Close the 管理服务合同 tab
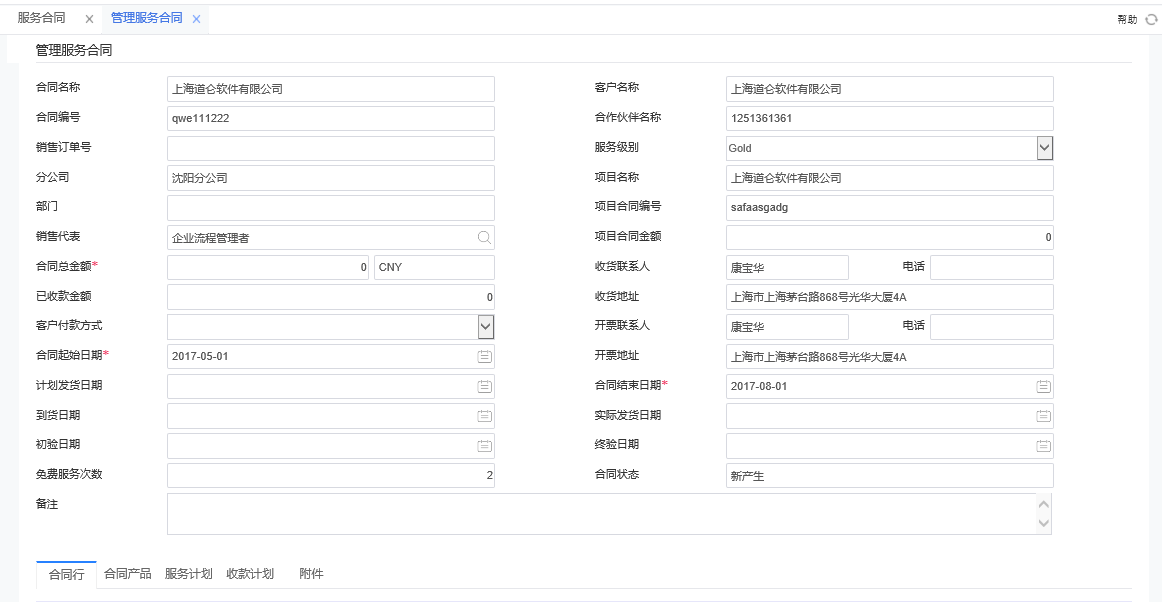 tap(198, 17)
